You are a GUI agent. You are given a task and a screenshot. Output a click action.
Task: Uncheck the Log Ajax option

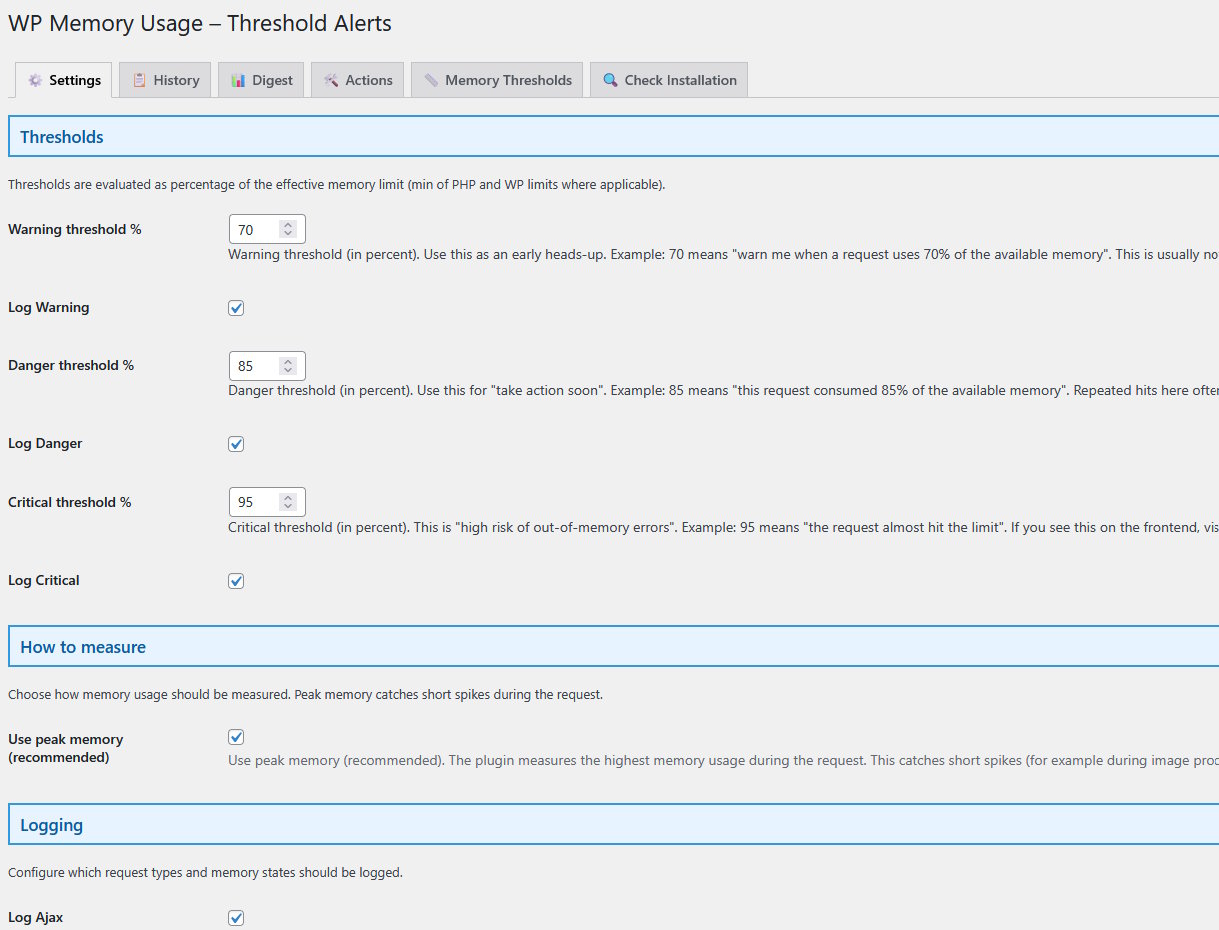point(236,918)
